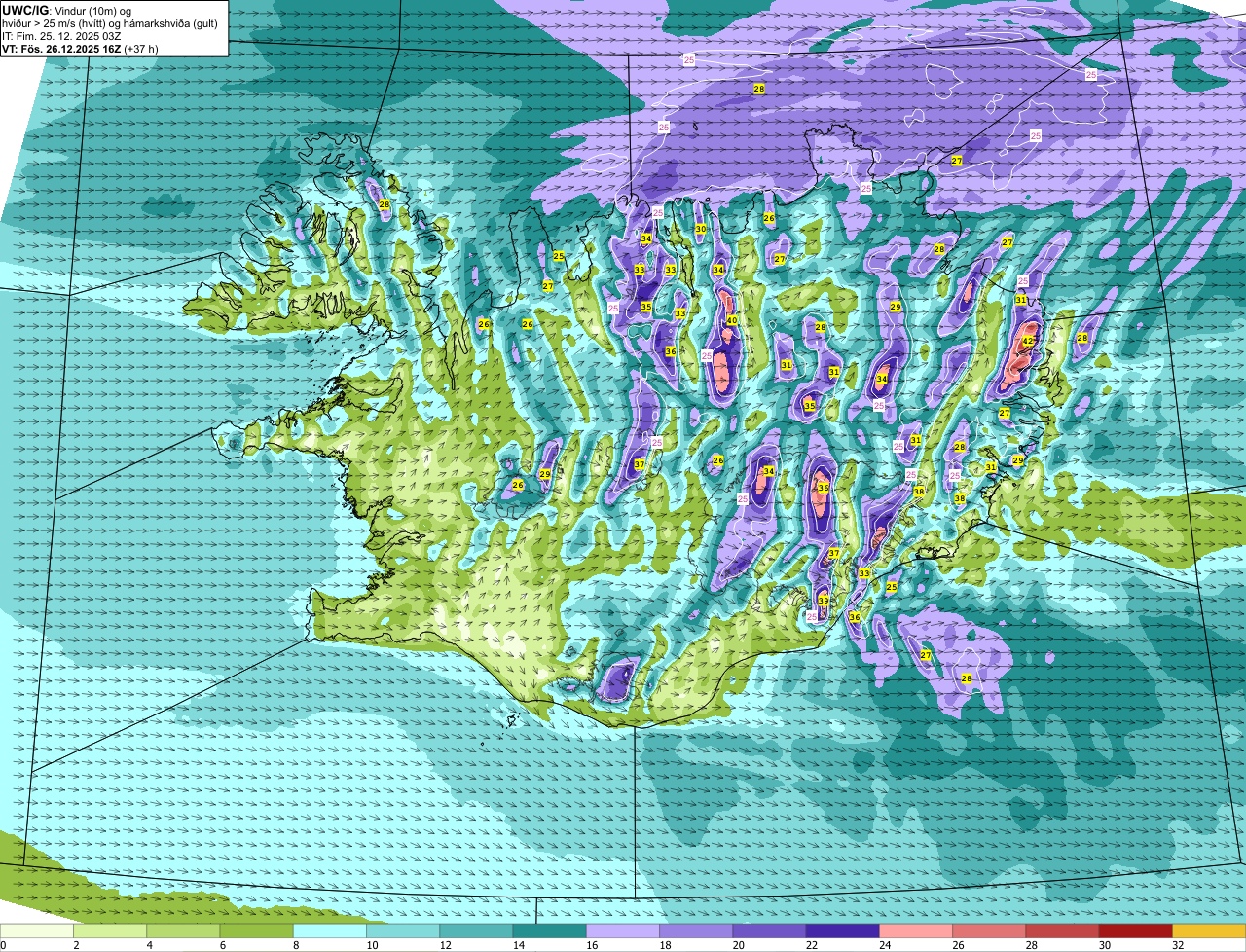Click the 22–24 m/s dark indigo legend swatch
This screenshot has height=952, width=1246.
pos(843,932)
